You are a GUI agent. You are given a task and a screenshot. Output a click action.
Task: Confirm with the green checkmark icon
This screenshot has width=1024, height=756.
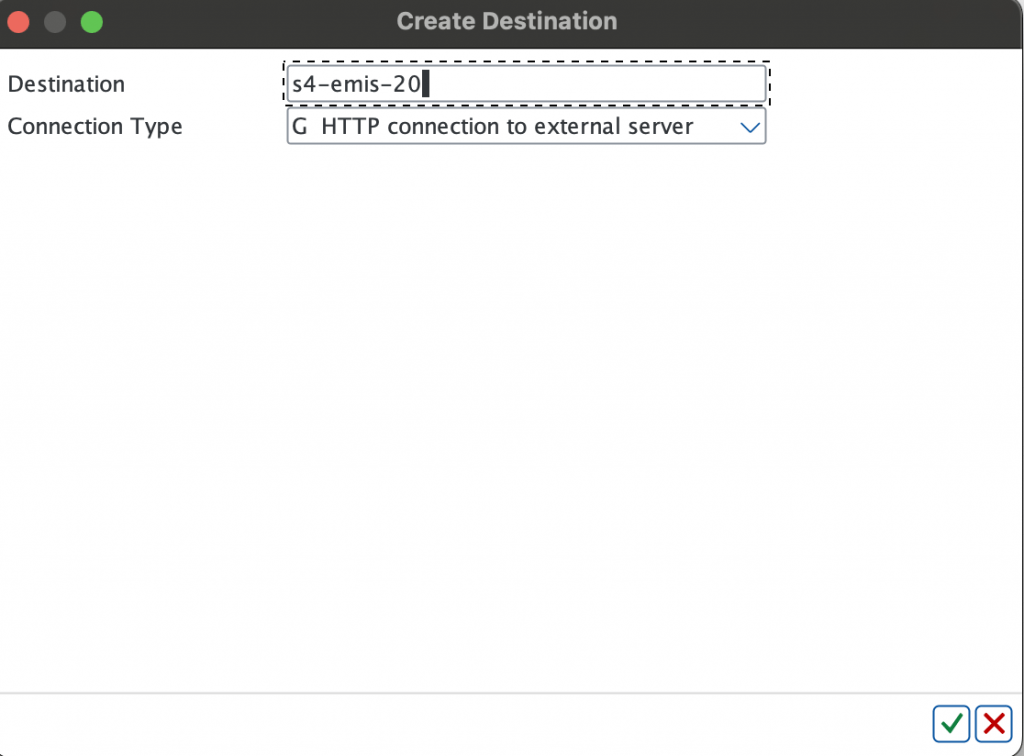951,723
